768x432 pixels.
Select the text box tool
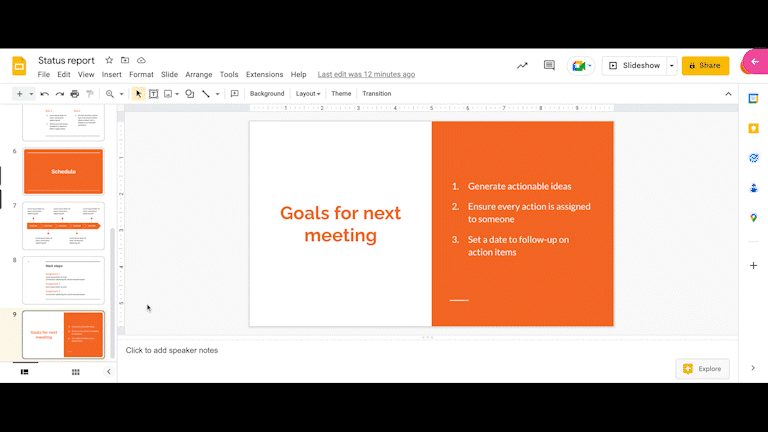153,94
